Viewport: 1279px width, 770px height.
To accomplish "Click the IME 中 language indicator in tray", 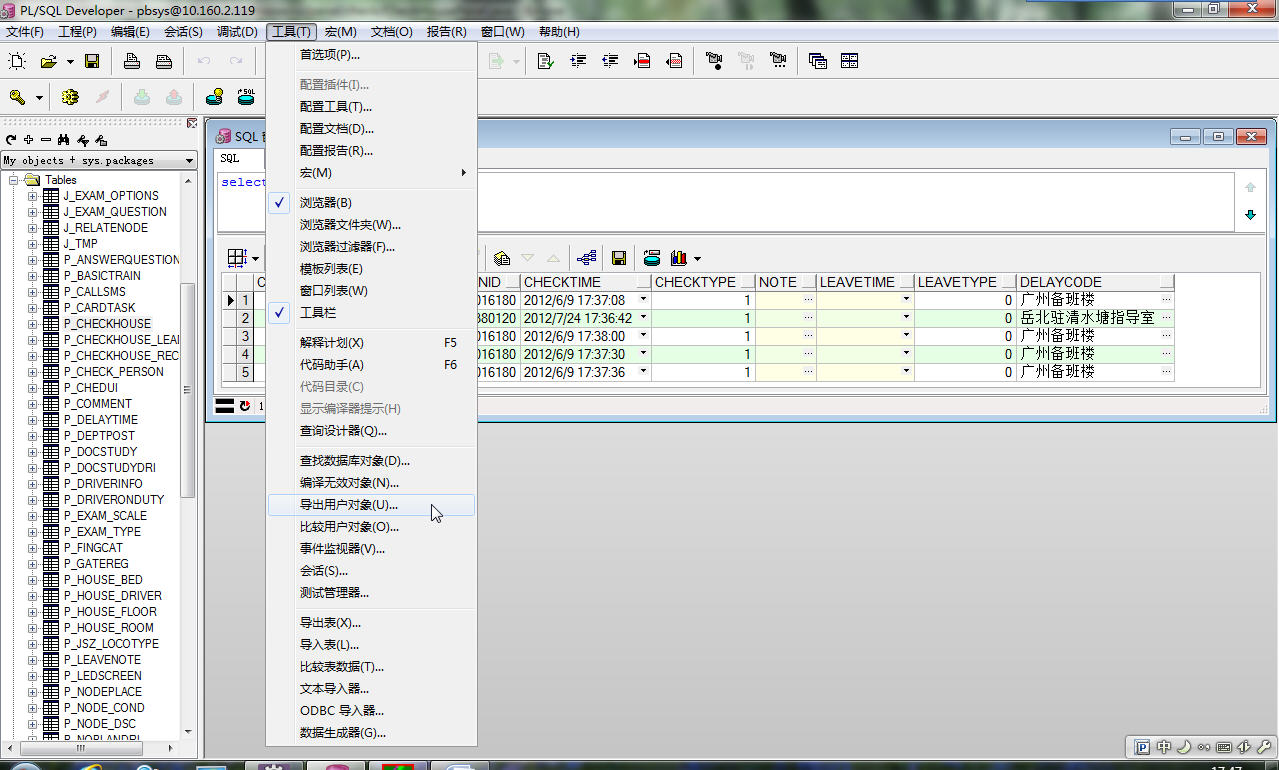I will [x=1164, y=746].
